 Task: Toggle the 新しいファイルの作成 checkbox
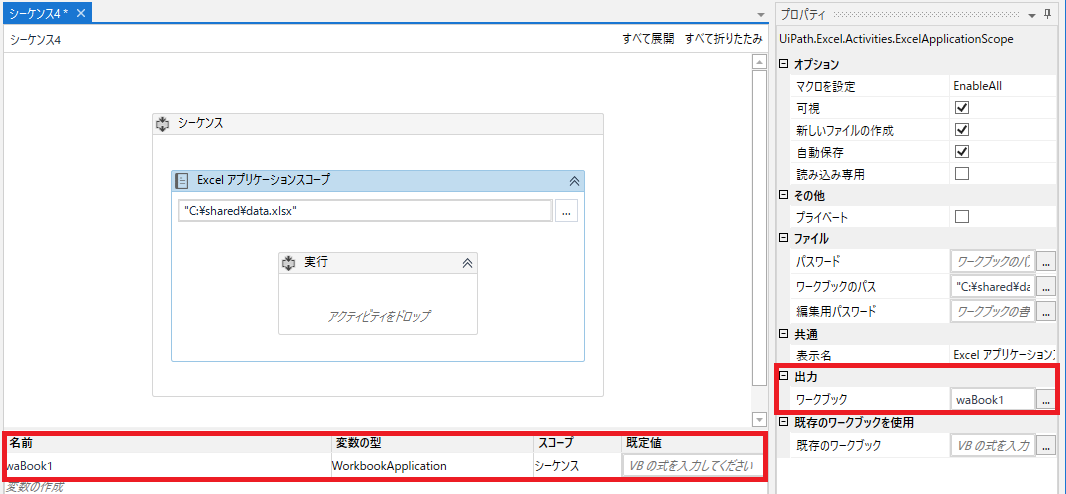click(961, 130)
